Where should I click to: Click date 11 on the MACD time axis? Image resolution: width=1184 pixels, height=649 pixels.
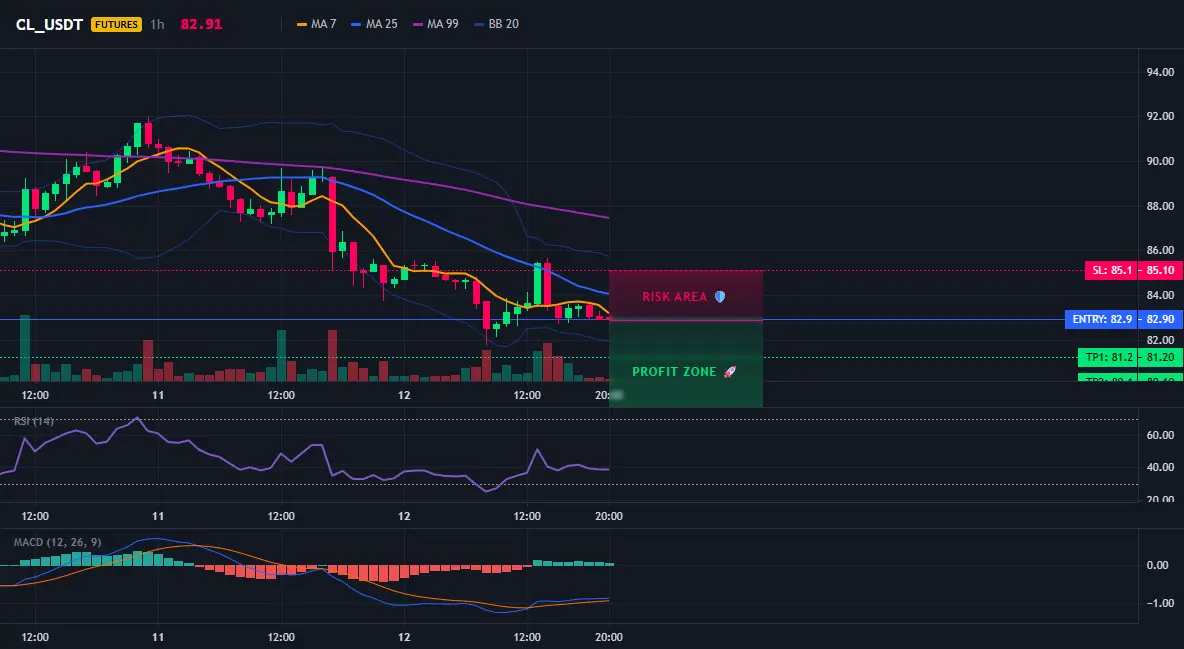[x=158, y=637]
